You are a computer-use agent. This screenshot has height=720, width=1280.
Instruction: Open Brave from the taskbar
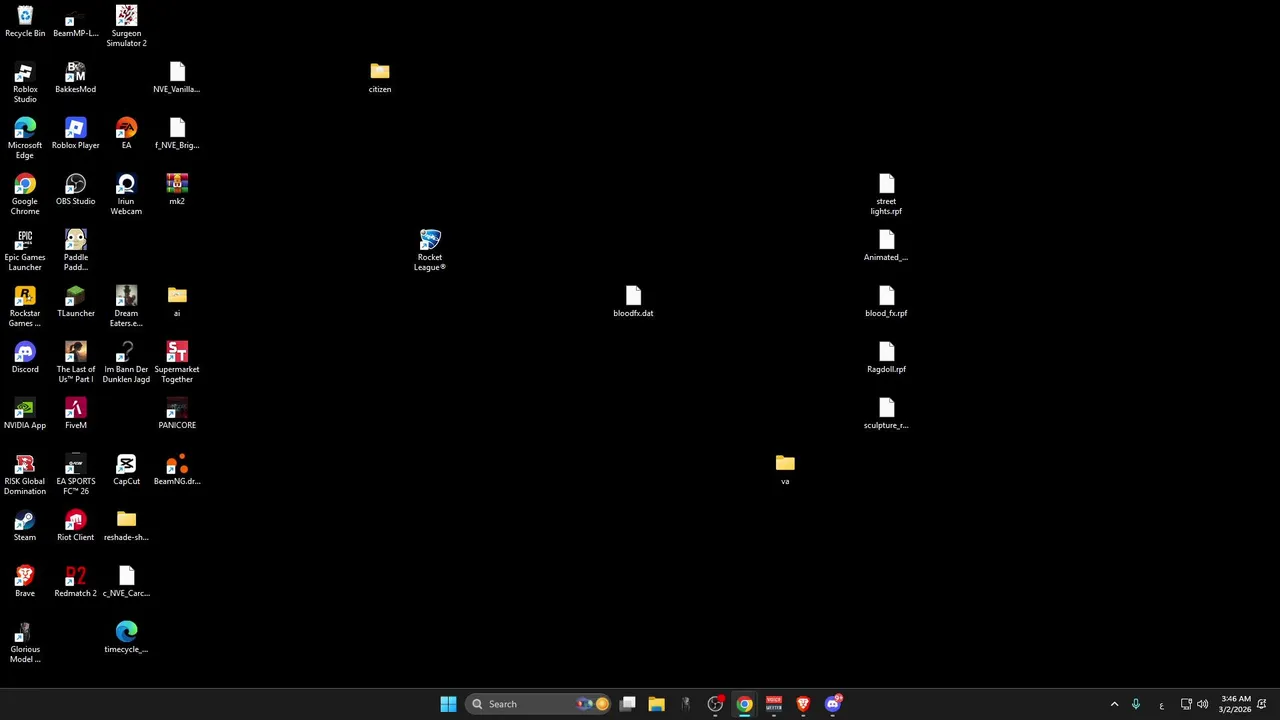(x=802, y=704)
